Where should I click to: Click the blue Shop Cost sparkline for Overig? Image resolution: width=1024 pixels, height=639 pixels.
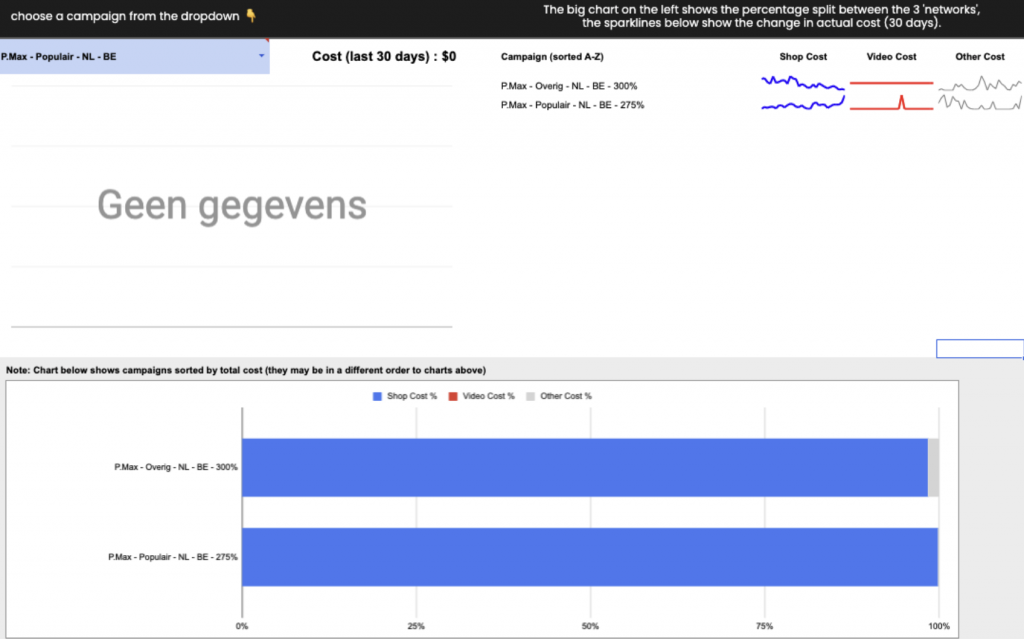coord(803,84)
